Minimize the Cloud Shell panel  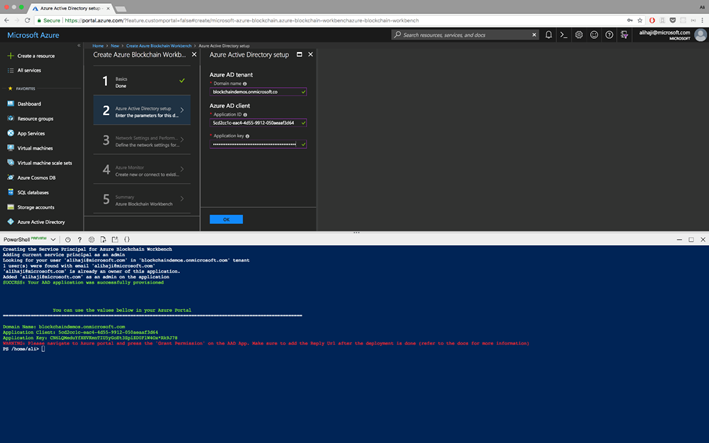click(679, 240)
